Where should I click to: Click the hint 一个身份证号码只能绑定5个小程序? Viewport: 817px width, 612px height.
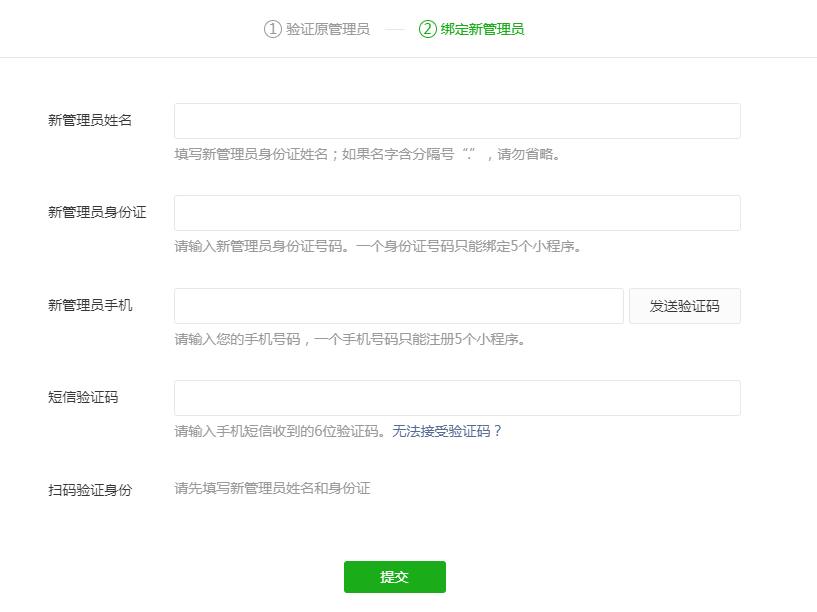click(465, 246)
